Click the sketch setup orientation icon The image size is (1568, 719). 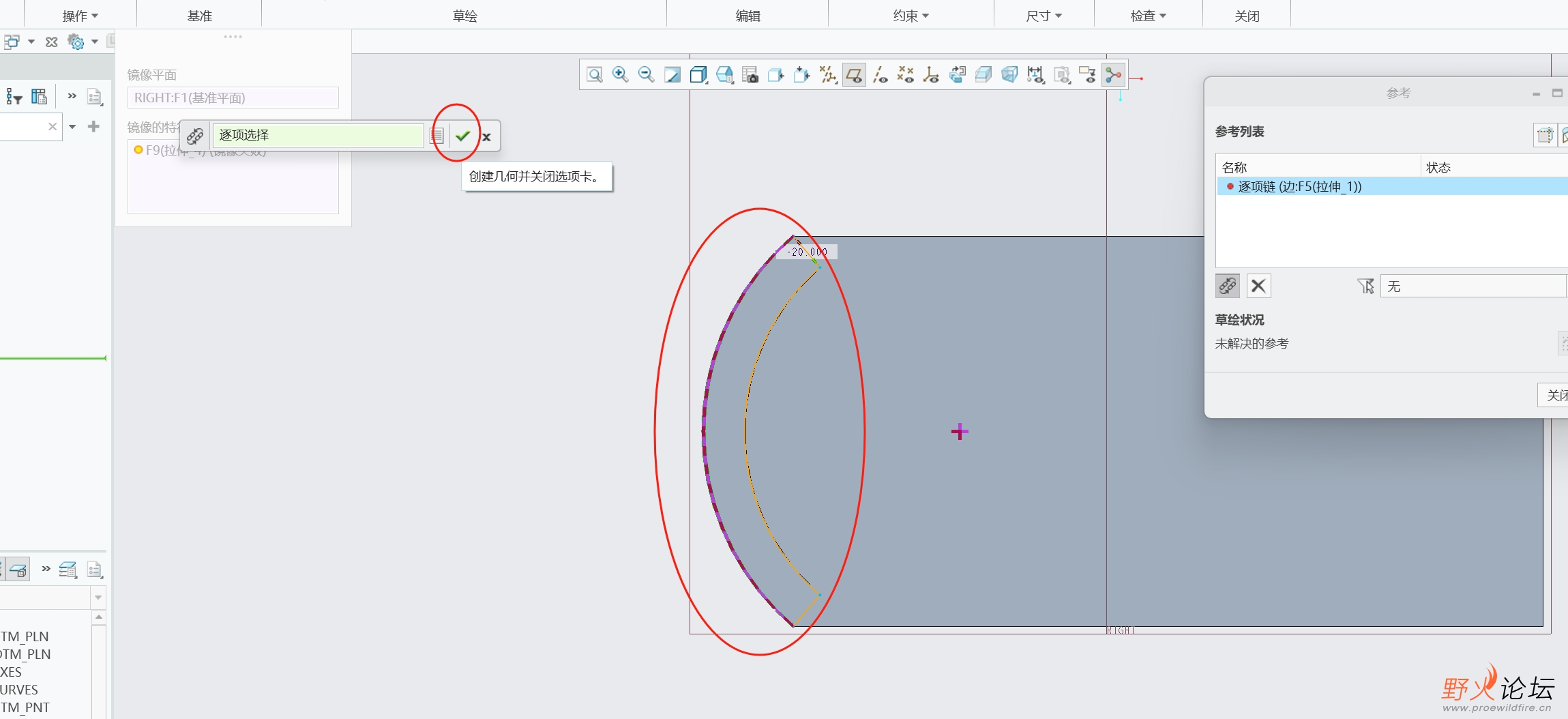(802, 75)
